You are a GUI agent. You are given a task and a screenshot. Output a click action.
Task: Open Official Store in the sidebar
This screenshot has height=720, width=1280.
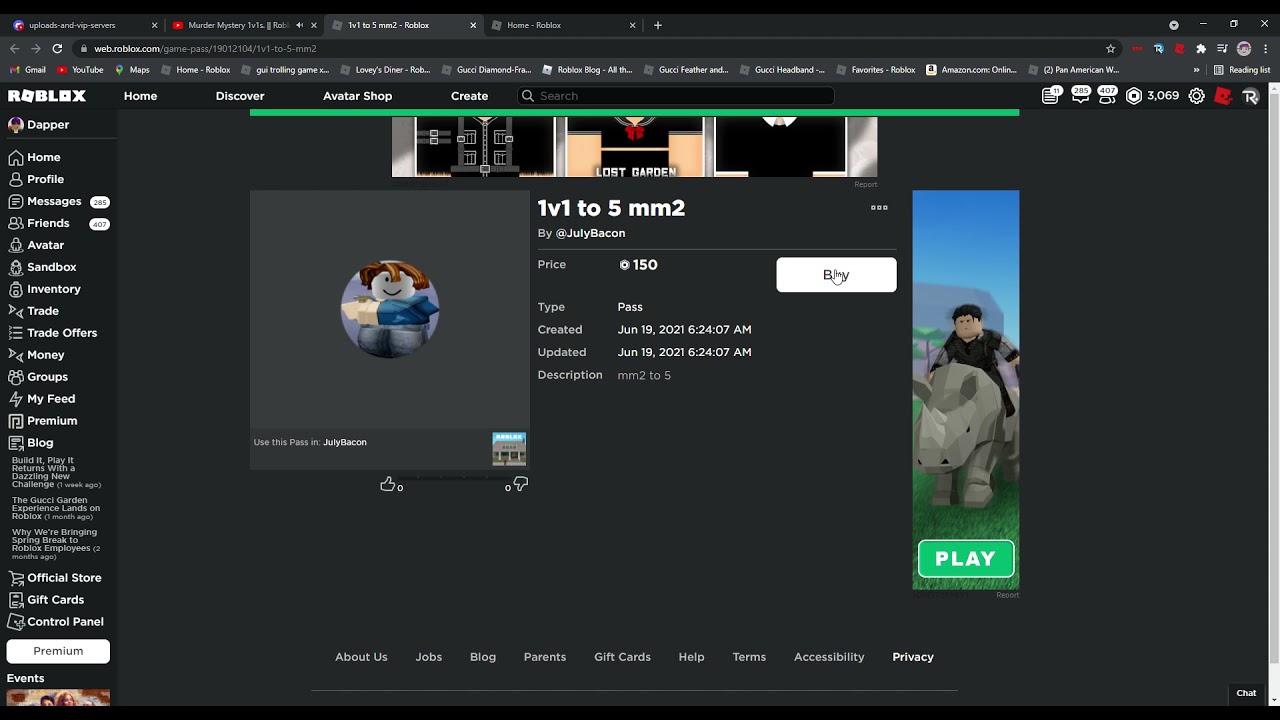(64, 578)
